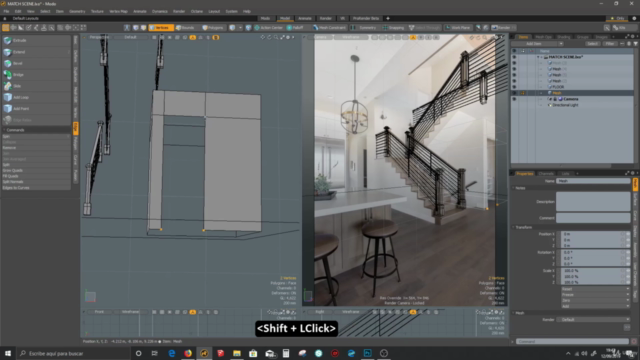
Task: Open the Windows Start menu
Action: pos(8,353)
